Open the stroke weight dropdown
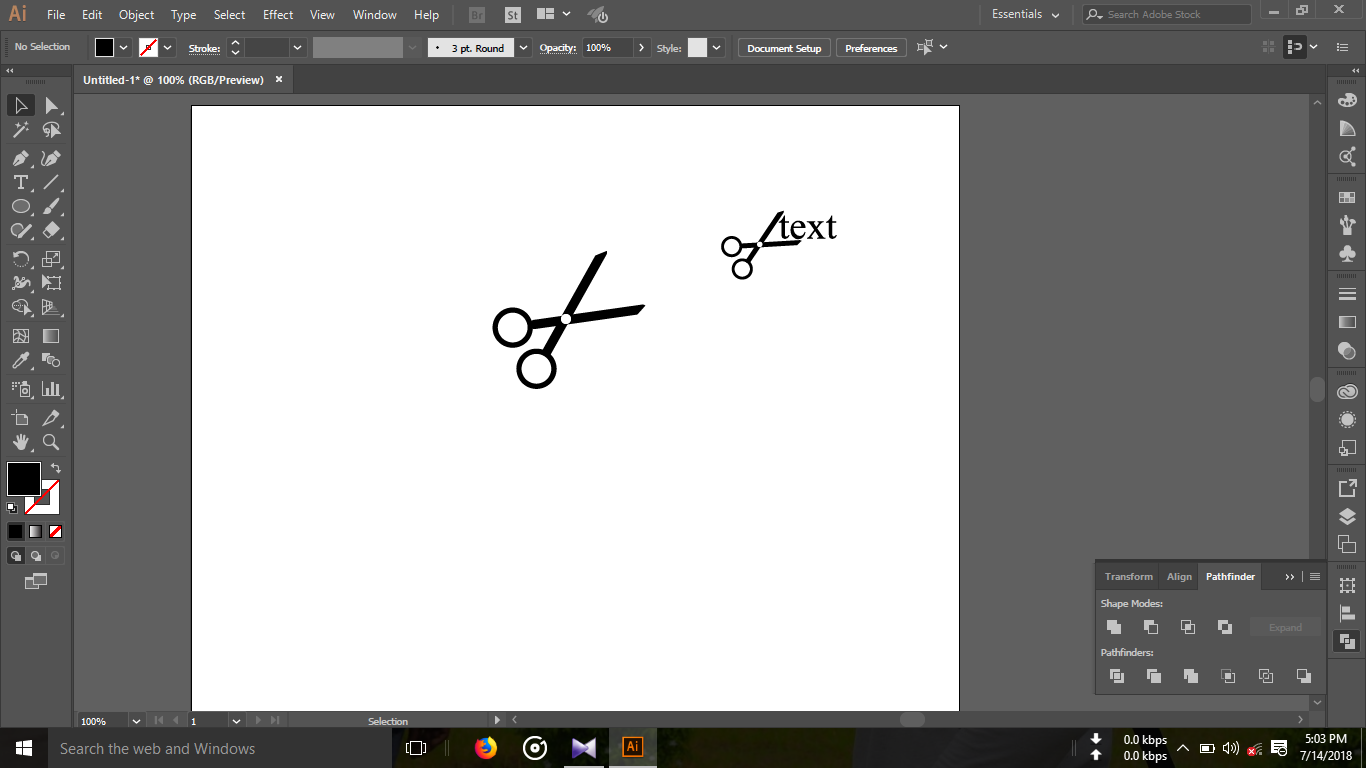The width and height of the screenshot is (1366, 768). click(x=297, y=47)
